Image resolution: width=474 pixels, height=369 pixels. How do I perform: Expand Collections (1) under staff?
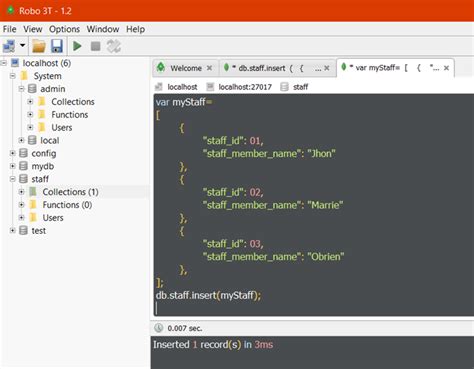[x=22, y=192]
